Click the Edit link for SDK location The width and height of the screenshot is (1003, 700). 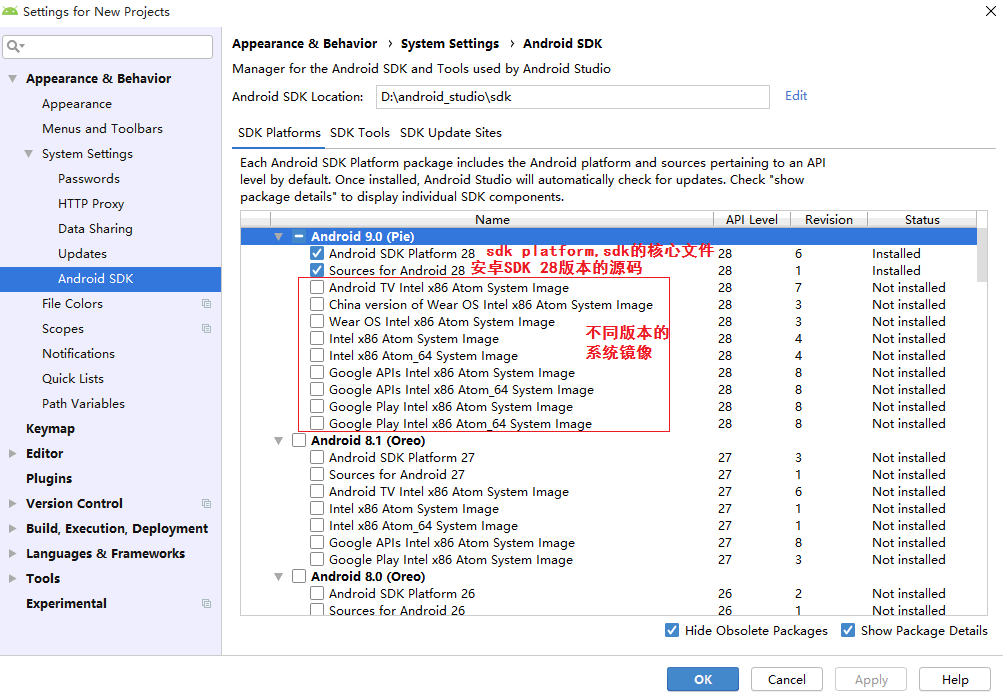[796, 95]
